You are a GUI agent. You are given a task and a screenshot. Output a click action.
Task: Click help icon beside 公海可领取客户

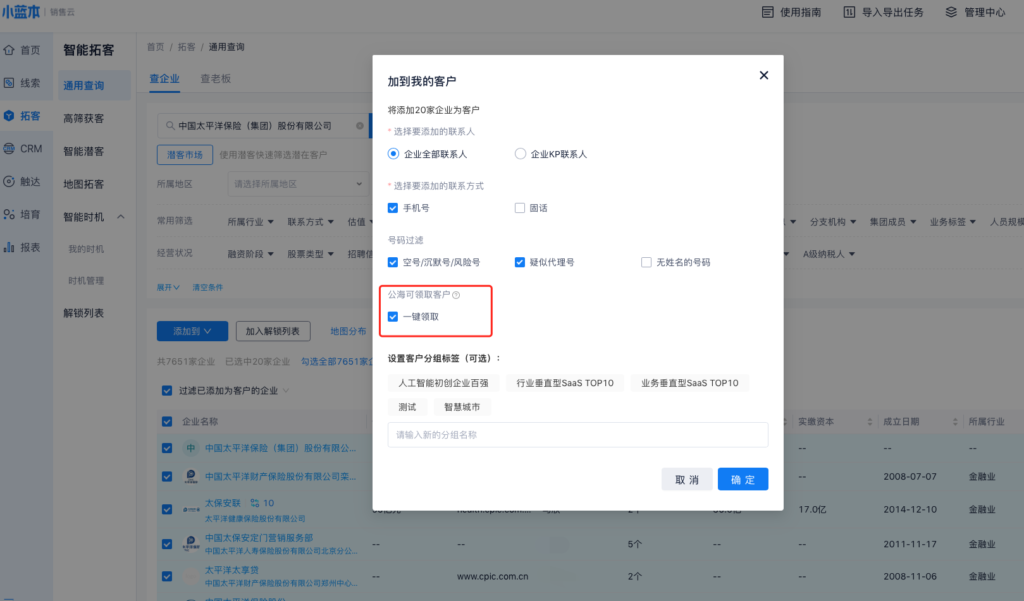coord(456,296)
